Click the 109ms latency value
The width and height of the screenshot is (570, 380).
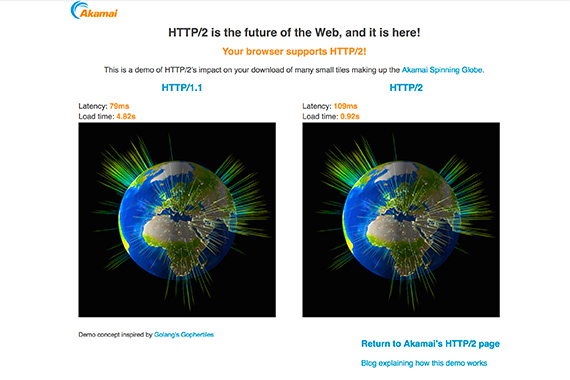pos(345,106)
